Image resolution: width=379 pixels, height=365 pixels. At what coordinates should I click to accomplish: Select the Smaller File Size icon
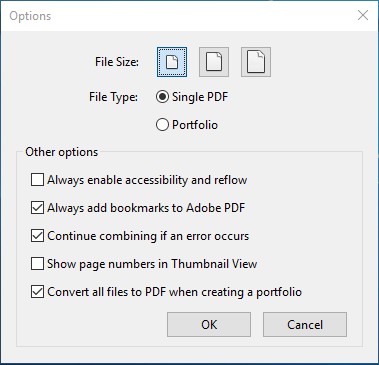point(172,62)
